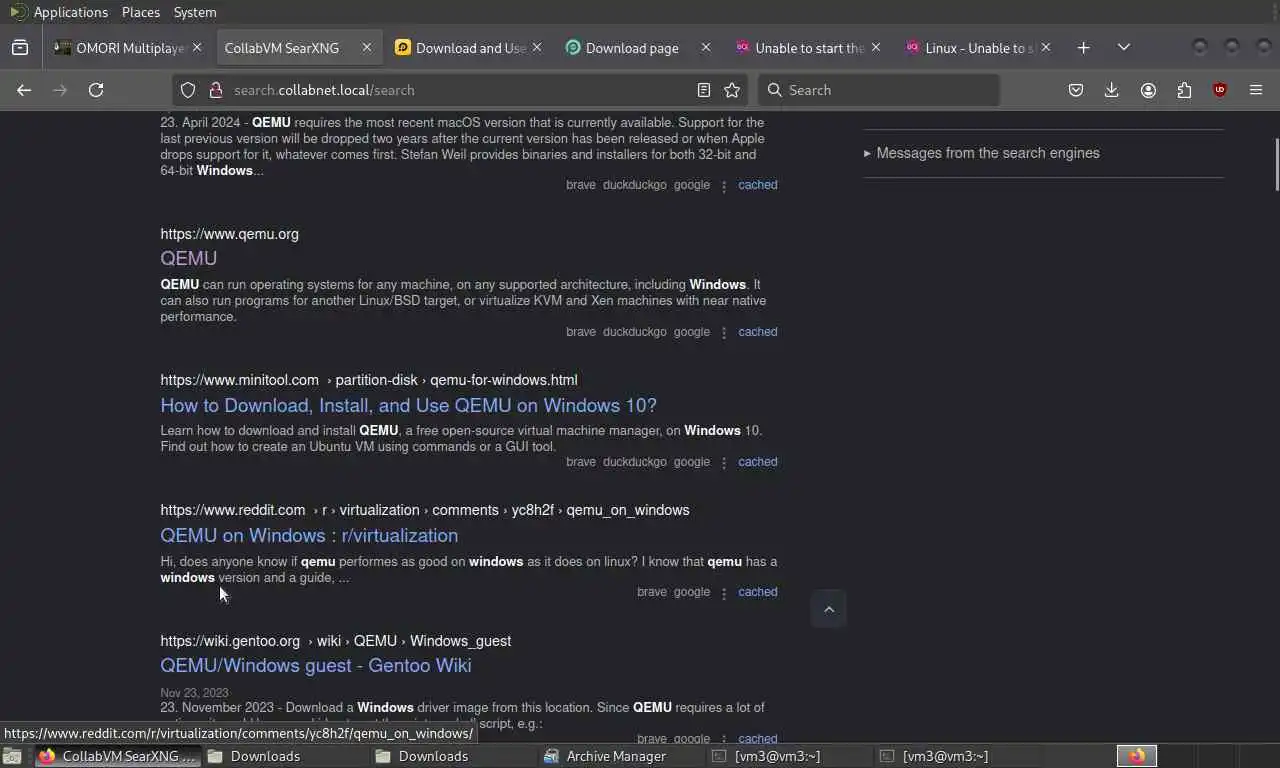Click show desktop icon in bottom panel
Viewport: 1280px width, 768px height.
(x=12, y=756)
